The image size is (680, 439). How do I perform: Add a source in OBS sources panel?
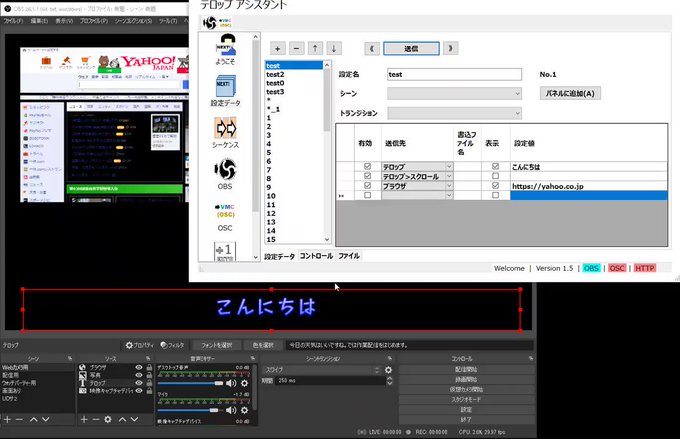coord(84,419)
